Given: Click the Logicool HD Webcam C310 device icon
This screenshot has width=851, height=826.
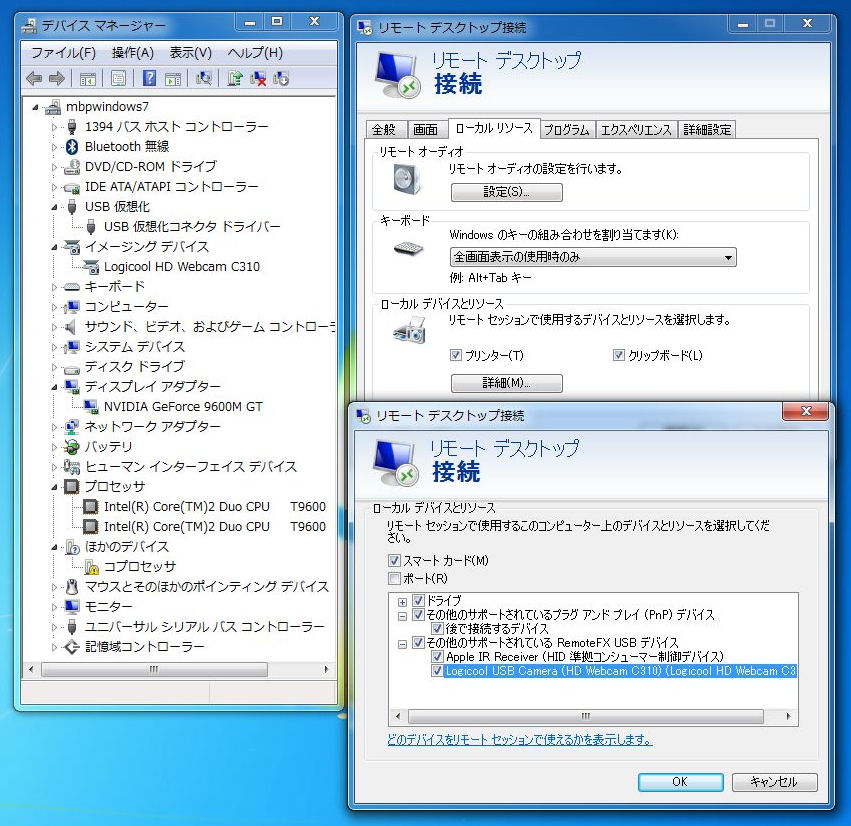Looking at the screenshot, I should 91,266.
